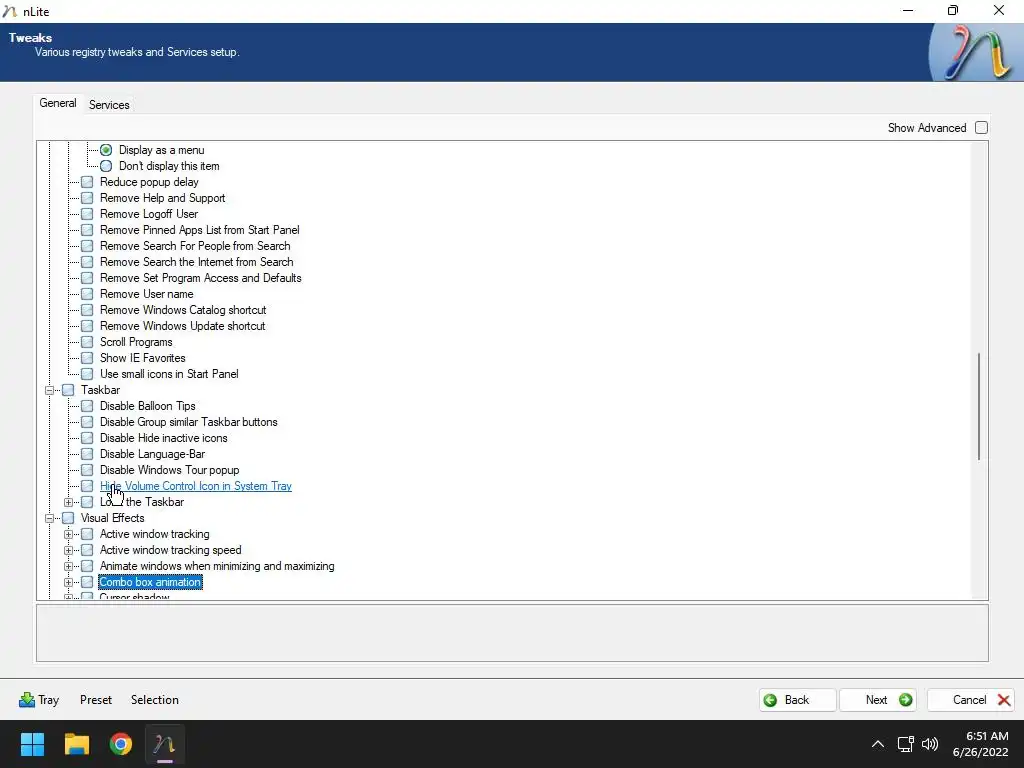Click the network tray icon

point(905,744)
